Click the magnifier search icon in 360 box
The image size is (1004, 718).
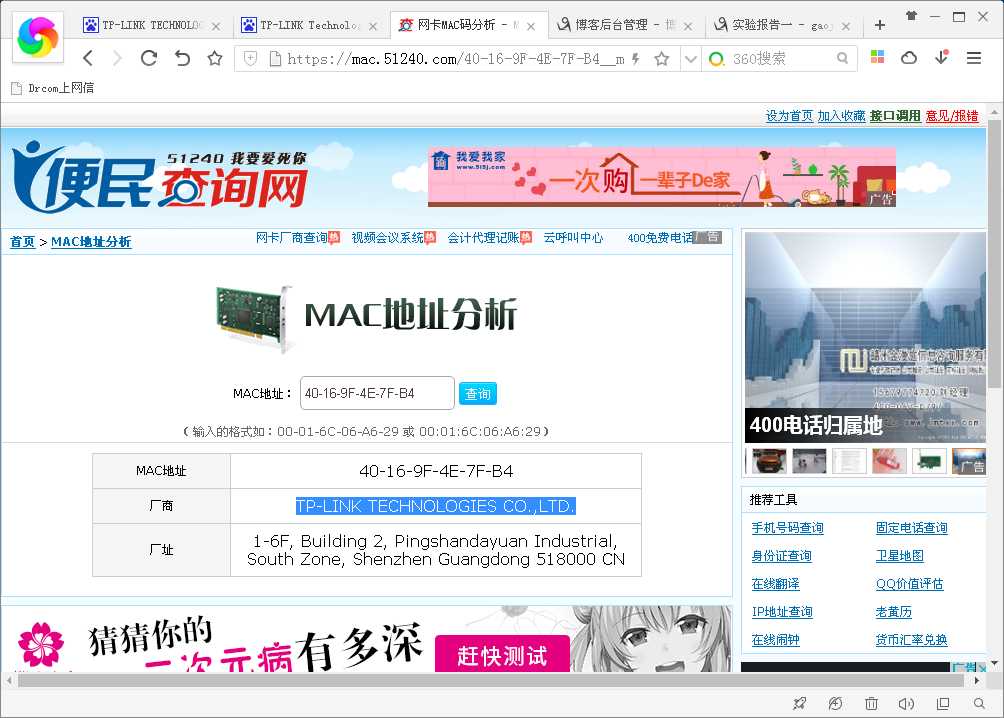[843, 58]
